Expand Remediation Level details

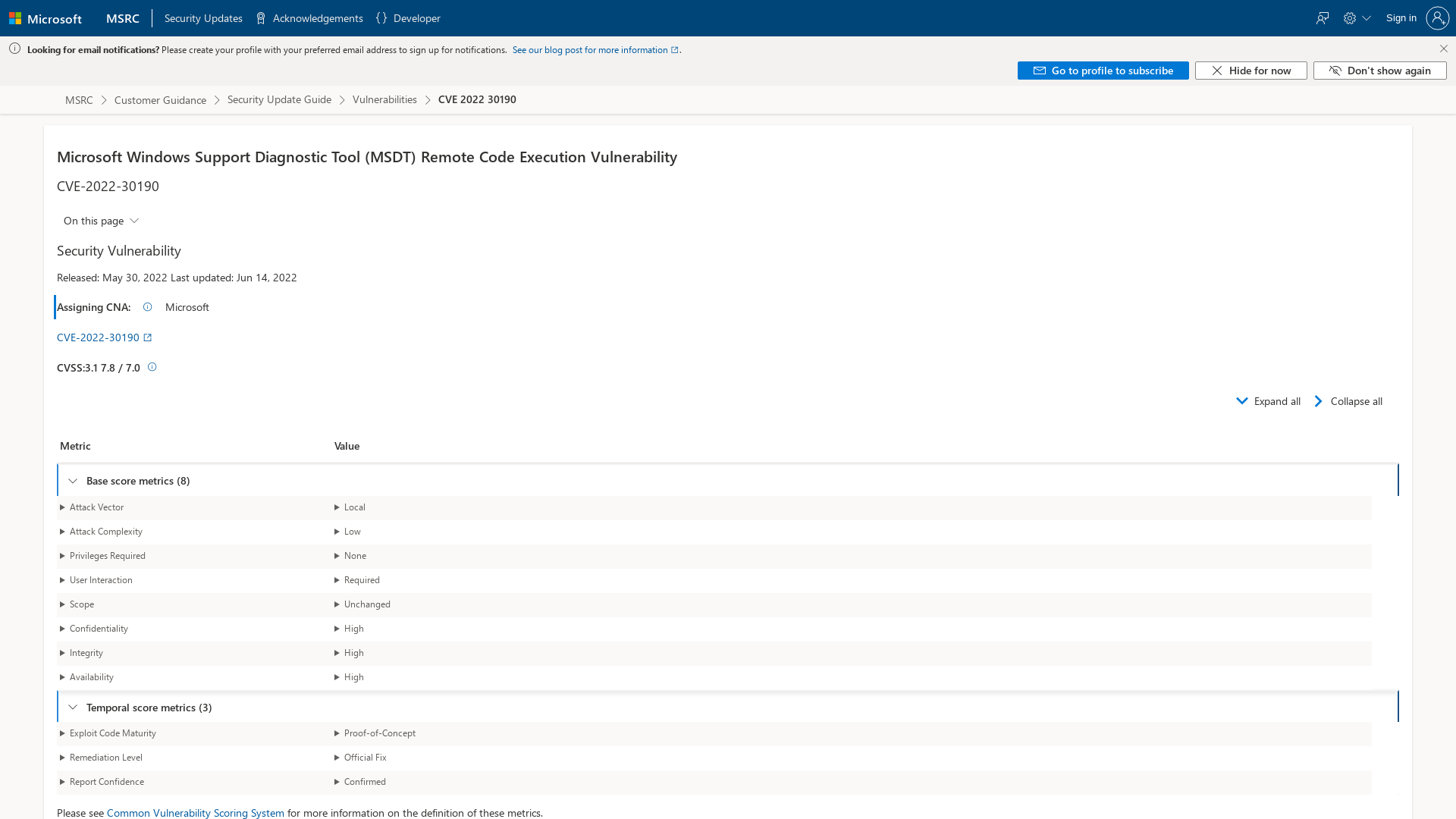(x=101, y=758)
